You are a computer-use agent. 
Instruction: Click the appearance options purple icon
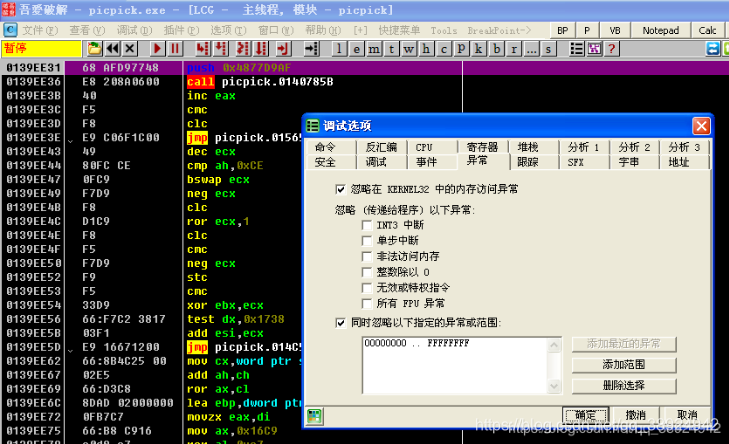[x=594, y=48]
